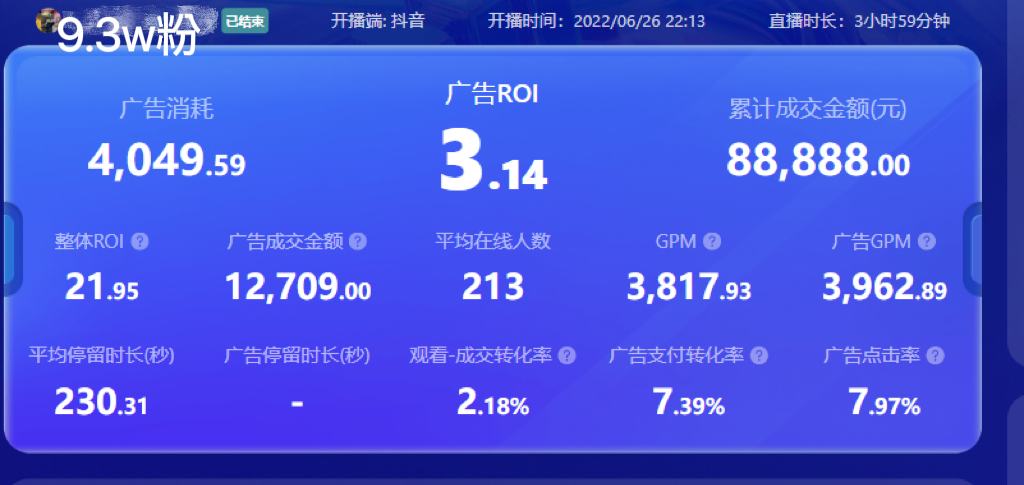Click the right carousel arrow handle
Image resolution: width=1024 pixels, height=485 pixels.
pyautogui.click(x=973, y=249)
